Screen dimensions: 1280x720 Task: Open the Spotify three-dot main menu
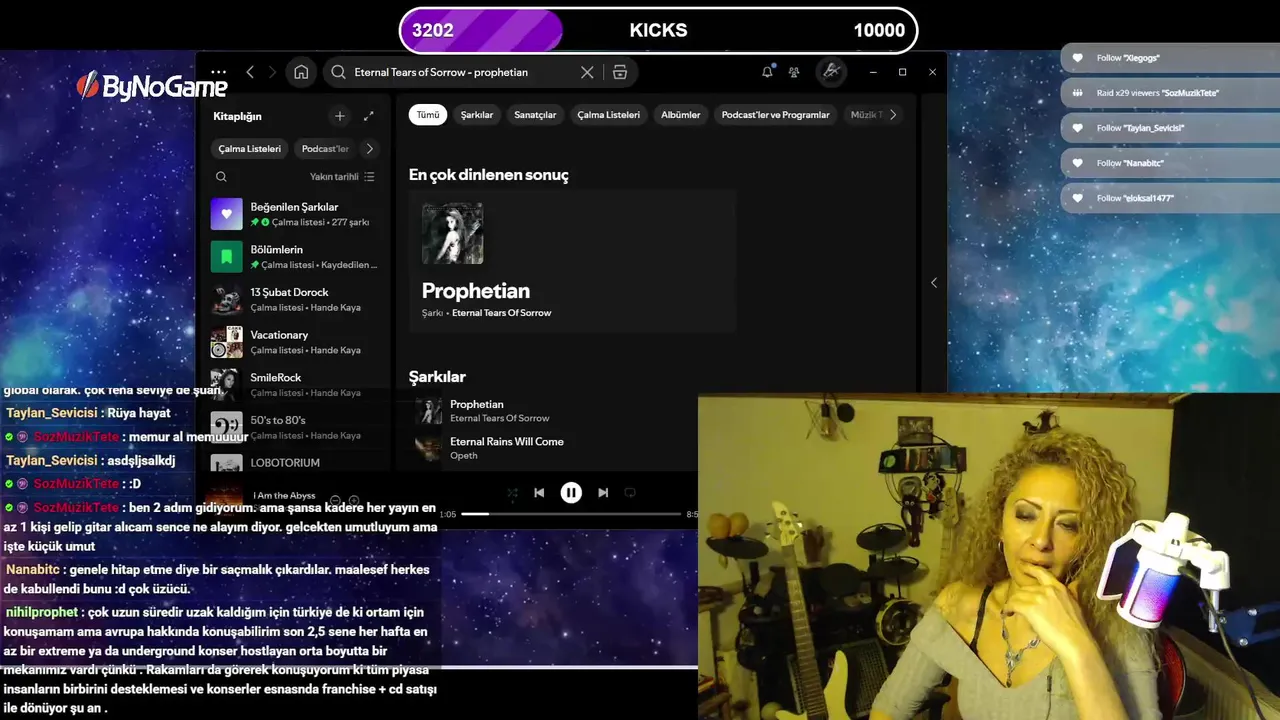click(218, 72)
